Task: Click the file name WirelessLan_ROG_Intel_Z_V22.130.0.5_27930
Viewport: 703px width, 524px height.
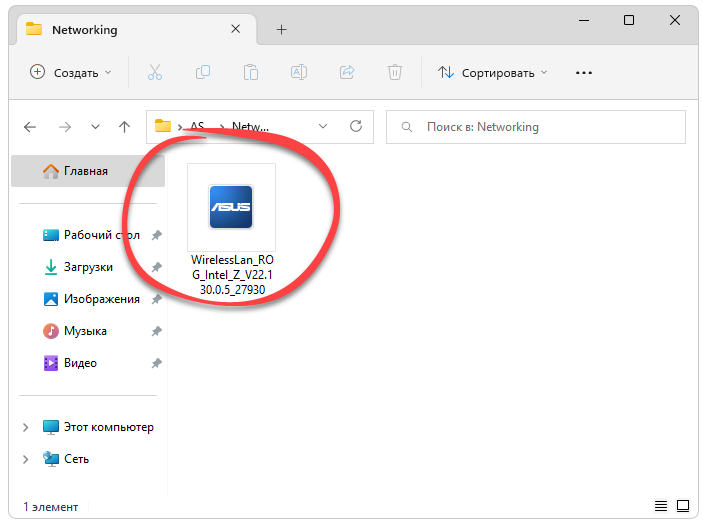Action: pyautogui.click(x=232, y=275)
